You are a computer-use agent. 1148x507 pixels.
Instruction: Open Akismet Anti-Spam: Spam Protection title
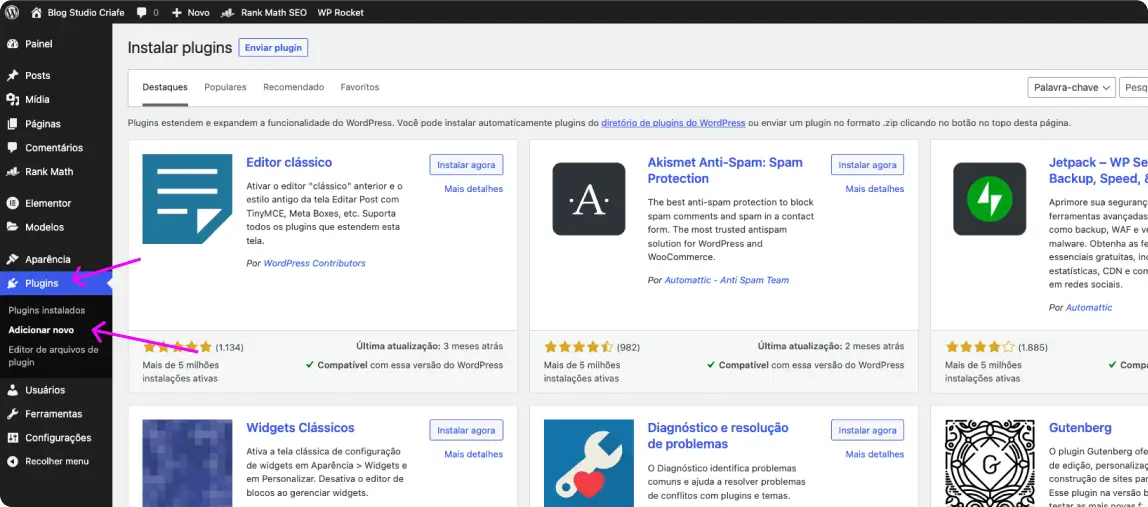tap(725, 171)
